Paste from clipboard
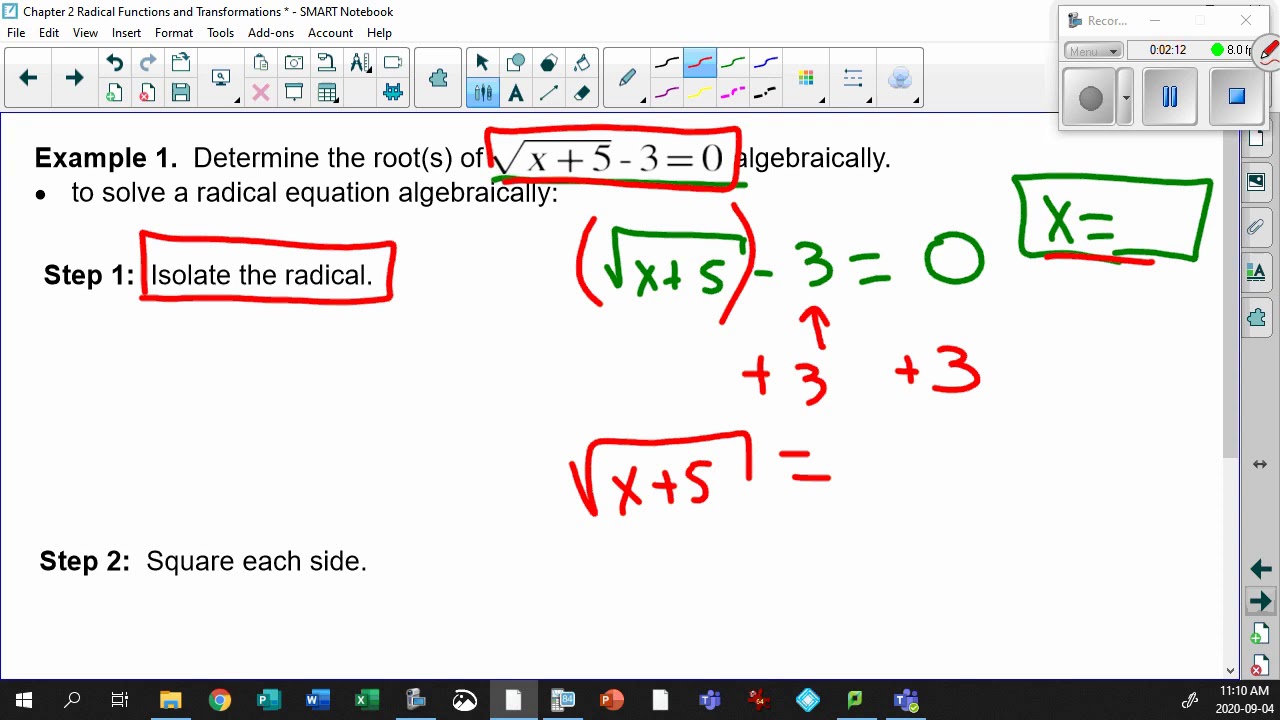 261,63
